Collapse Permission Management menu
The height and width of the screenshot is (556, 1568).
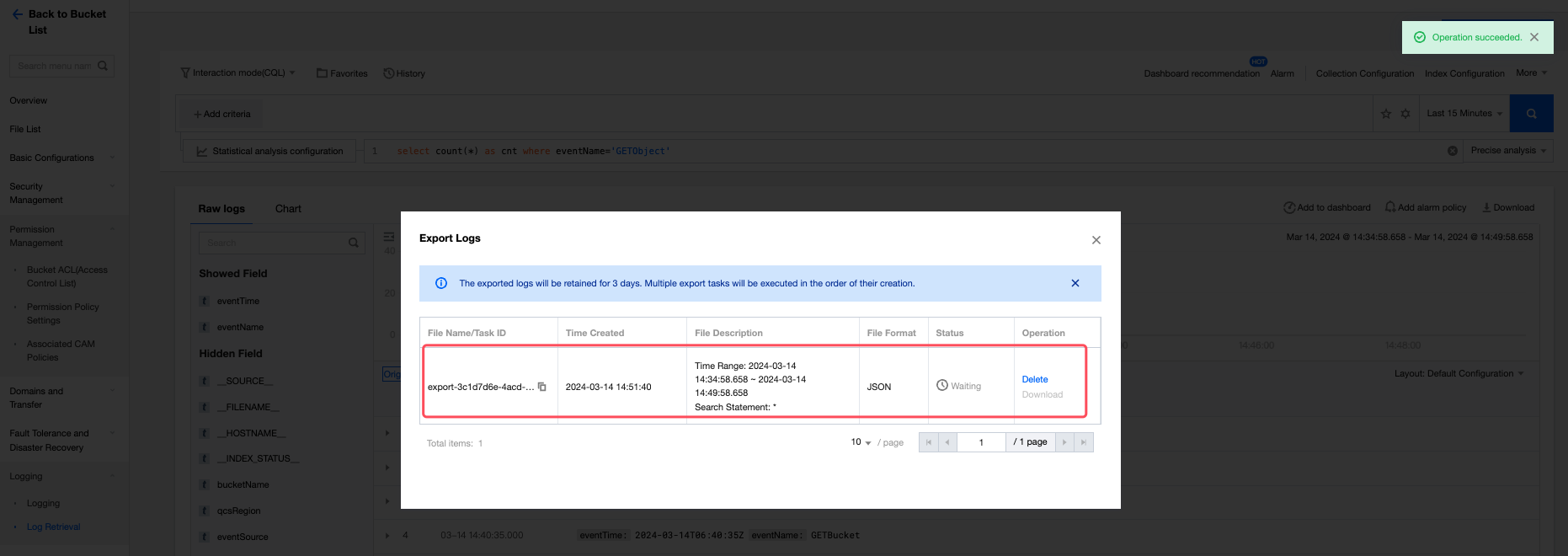tap(62, 236)
